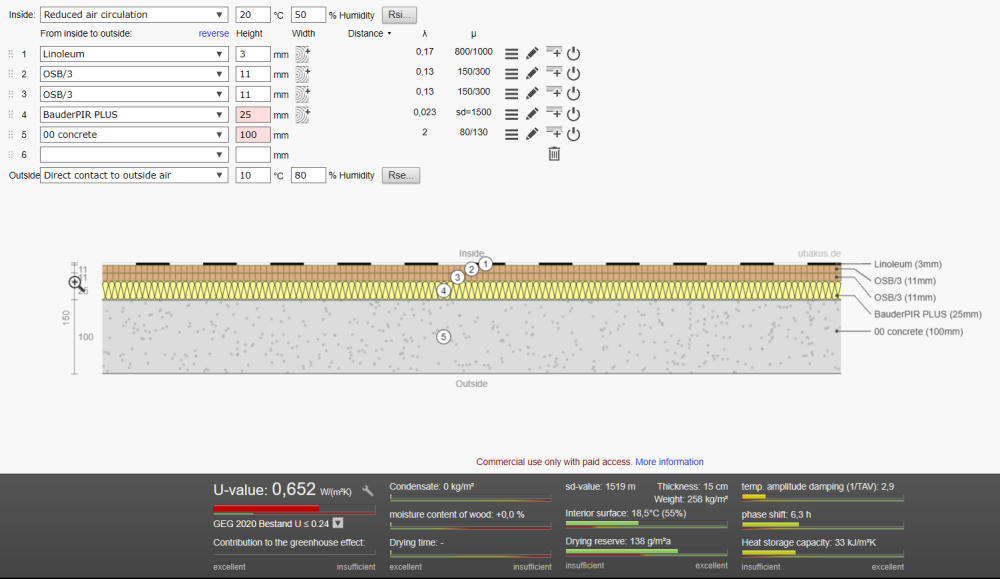The image size is (1000, 579).
Task: Toggle Linoleum layer on/off with power icon
Action: 573,54
